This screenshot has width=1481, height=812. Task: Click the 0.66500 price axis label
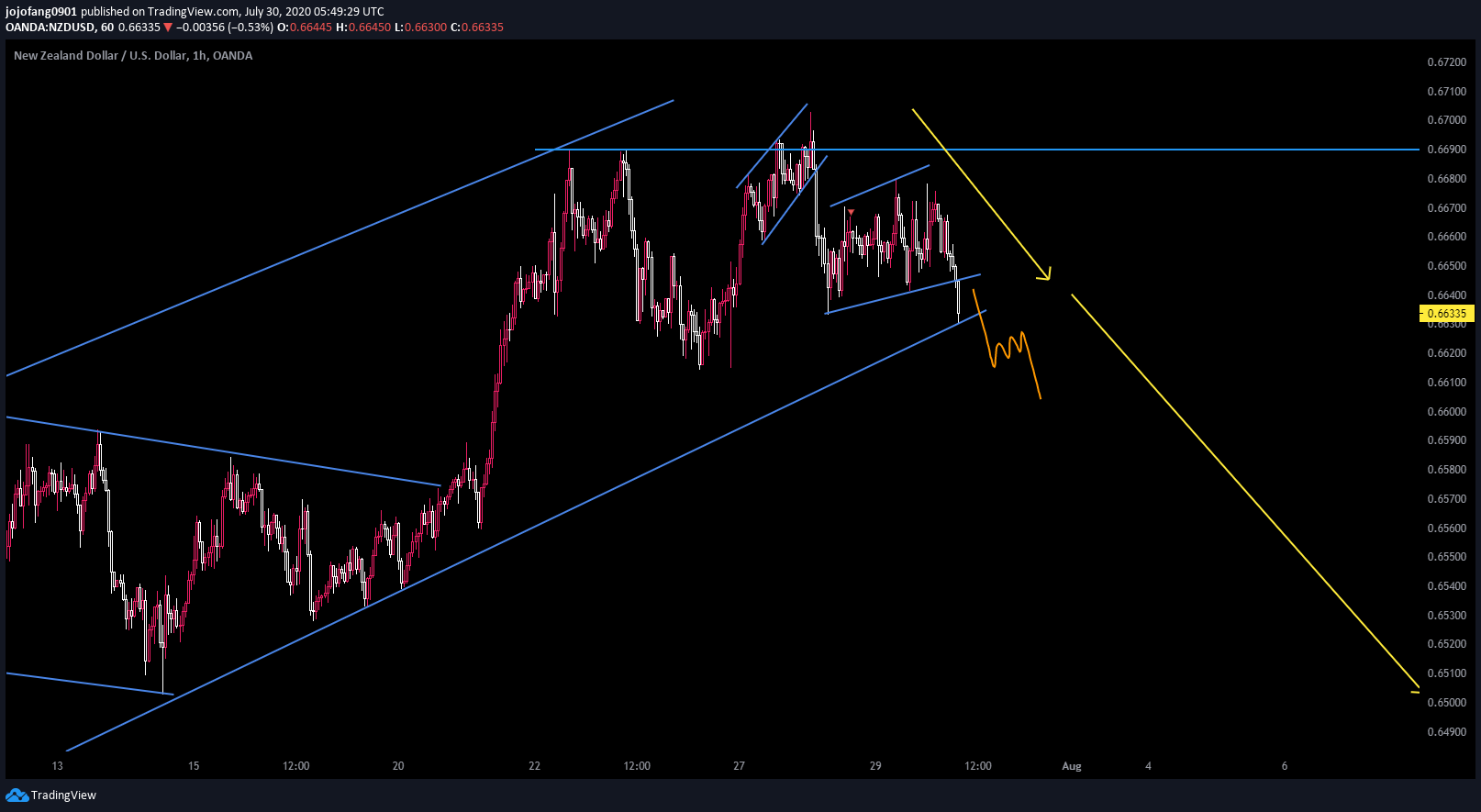1446,266
